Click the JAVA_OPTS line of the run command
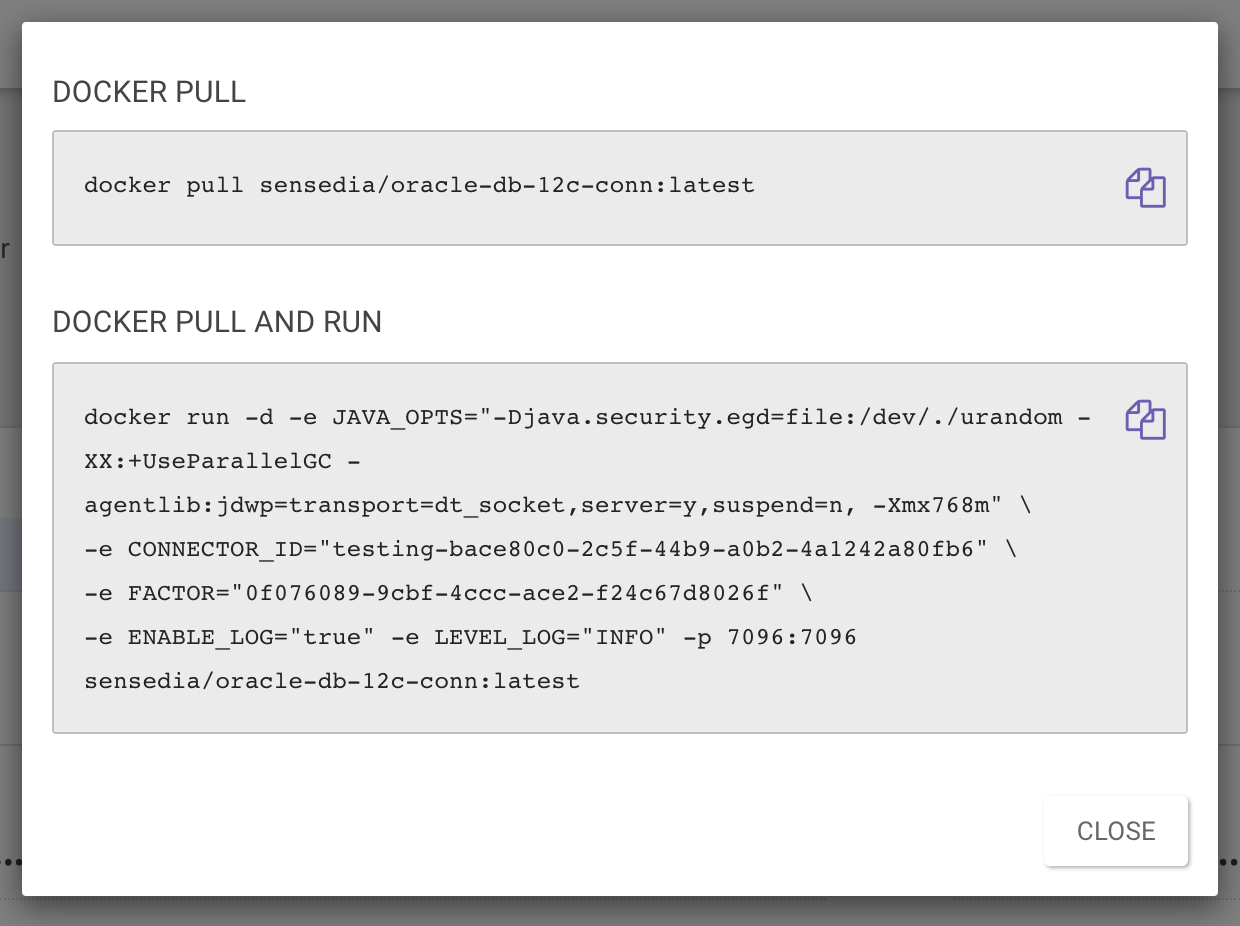 500,417
